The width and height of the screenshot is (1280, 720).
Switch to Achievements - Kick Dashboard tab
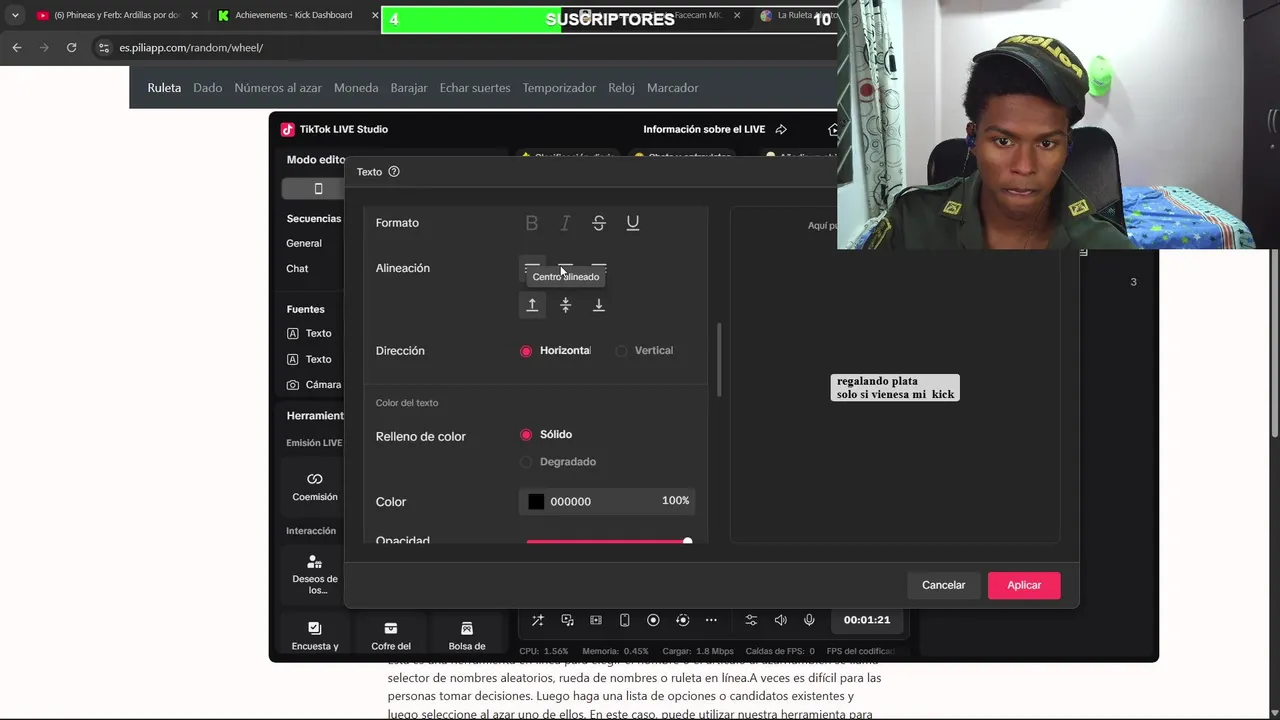285,15
